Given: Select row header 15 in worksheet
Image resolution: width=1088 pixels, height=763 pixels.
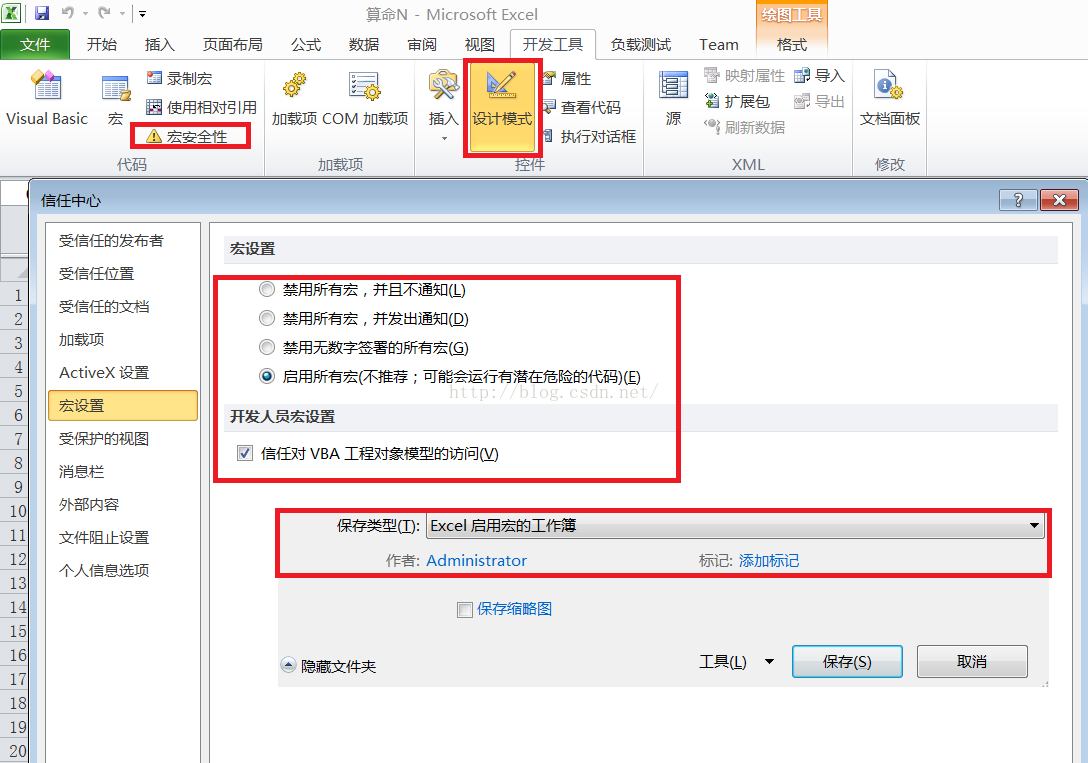Looking at the screenshot, I should pos(15,631).
